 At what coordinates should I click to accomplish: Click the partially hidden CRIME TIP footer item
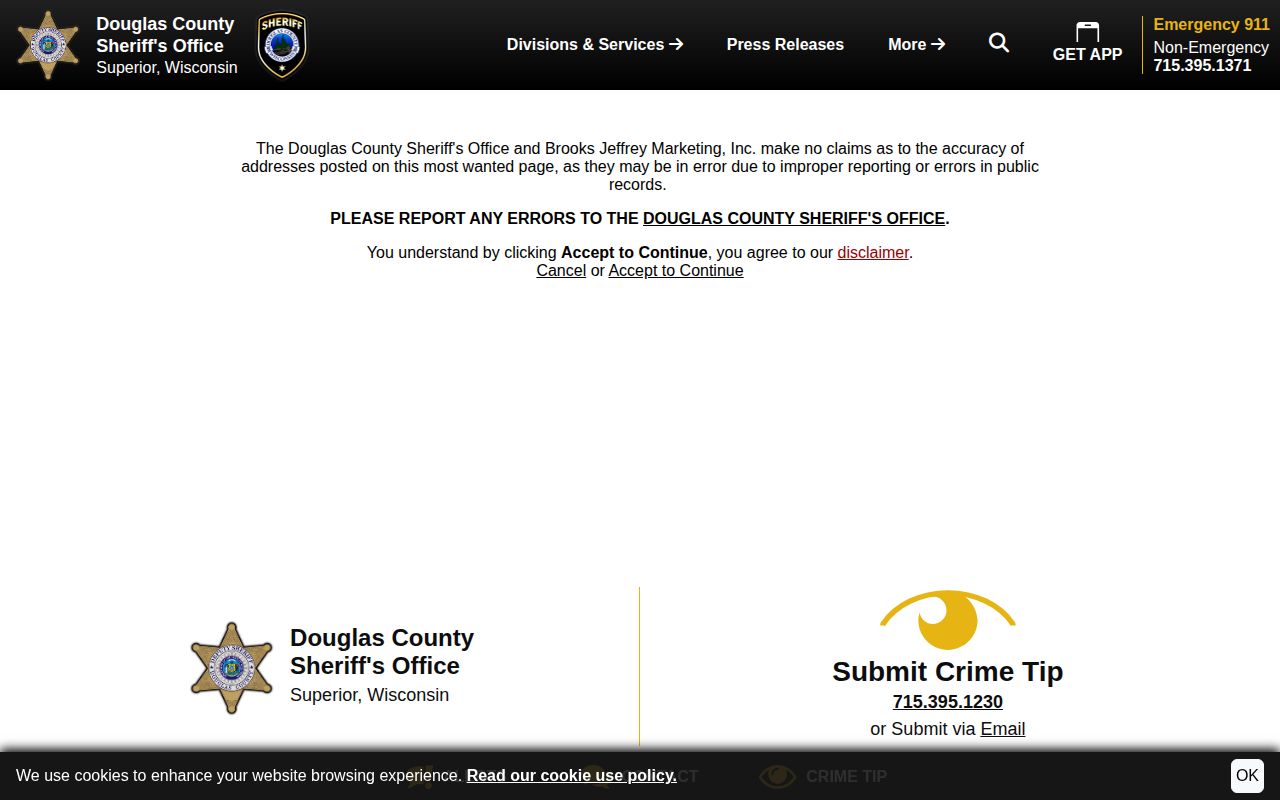tap(823, 776)
